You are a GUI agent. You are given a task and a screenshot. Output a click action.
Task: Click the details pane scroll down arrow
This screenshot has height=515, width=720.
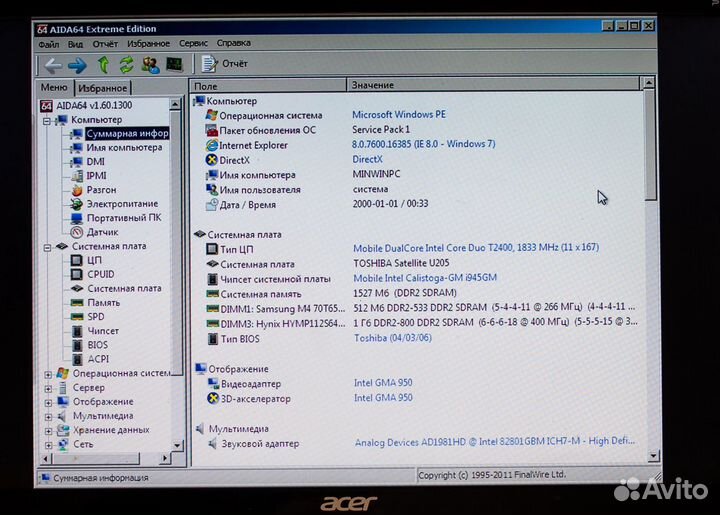(653, 456)
